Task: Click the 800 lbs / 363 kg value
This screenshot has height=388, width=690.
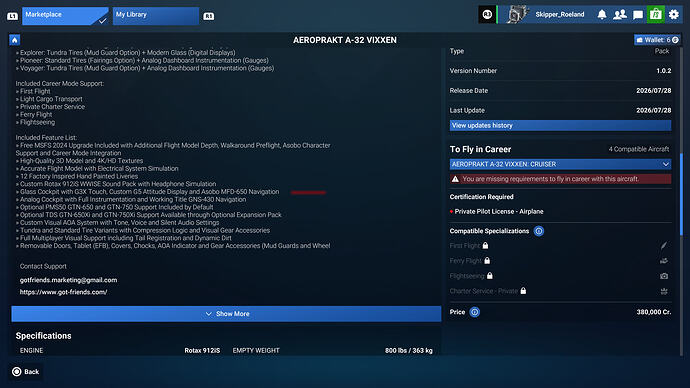Action: pos(409,351)
